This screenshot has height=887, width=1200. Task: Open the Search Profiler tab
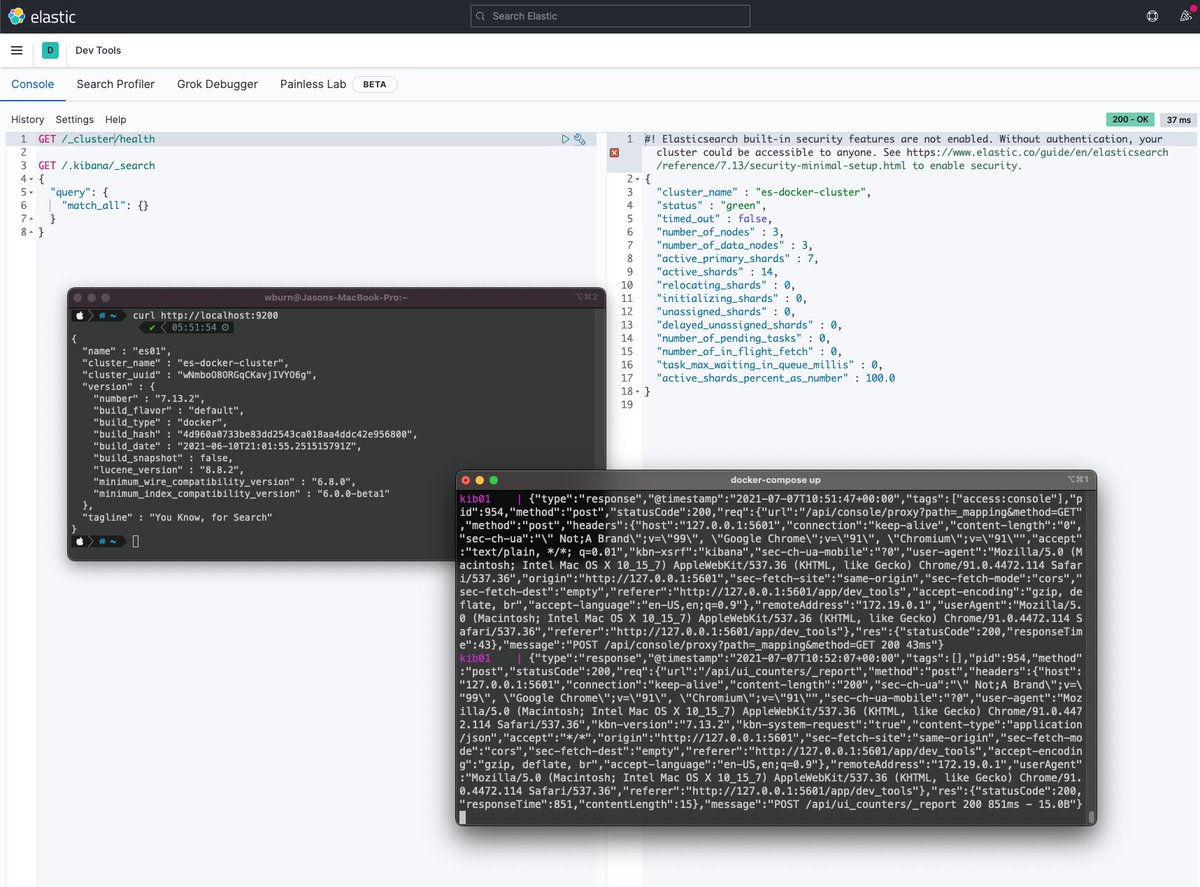click(115, 84)
